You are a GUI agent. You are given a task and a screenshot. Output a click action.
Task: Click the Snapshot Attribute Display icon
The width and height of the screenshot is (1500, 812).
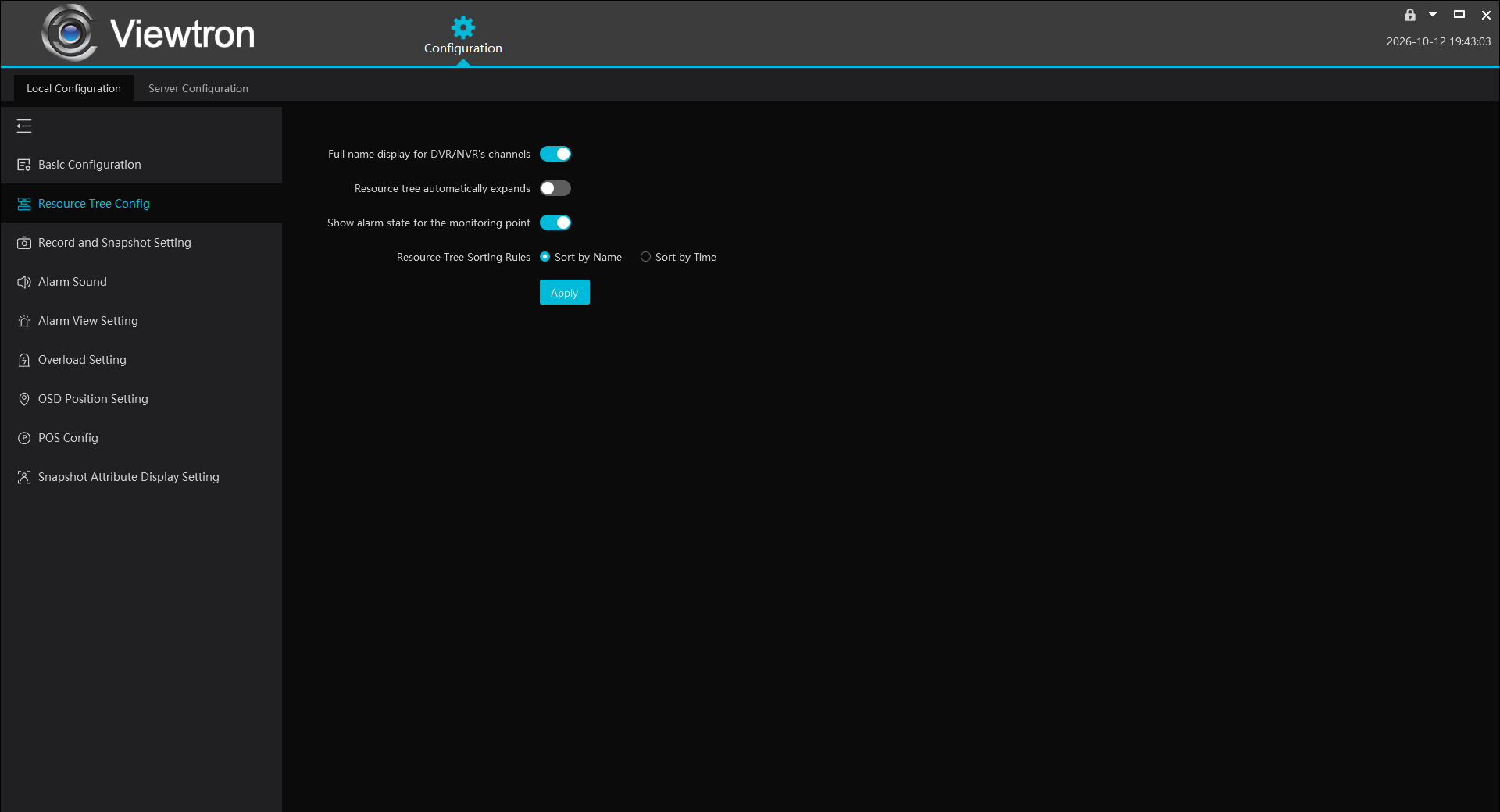[x=24, y=477]
